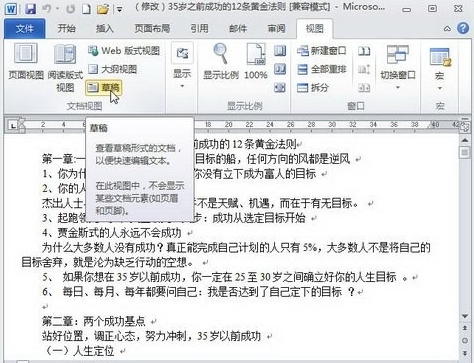474x363 pixels.
Task: Minimize the ribbon with the caret icon
Action: (x=447, y=29)
